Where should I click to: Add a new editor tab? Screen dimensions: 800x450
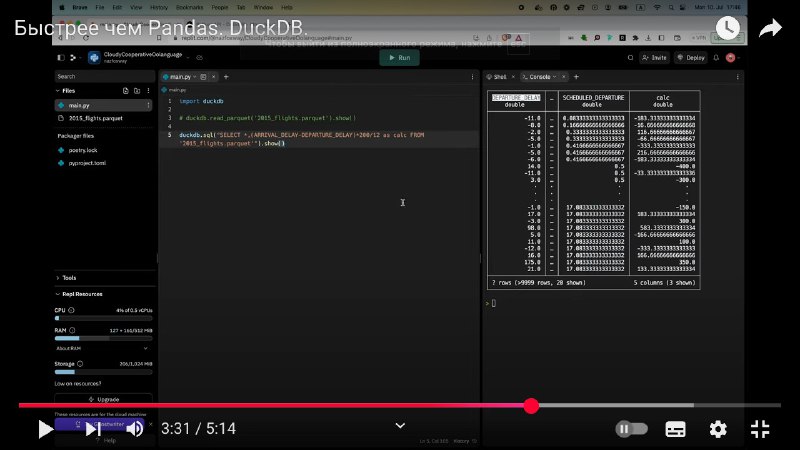coord(226,77)
